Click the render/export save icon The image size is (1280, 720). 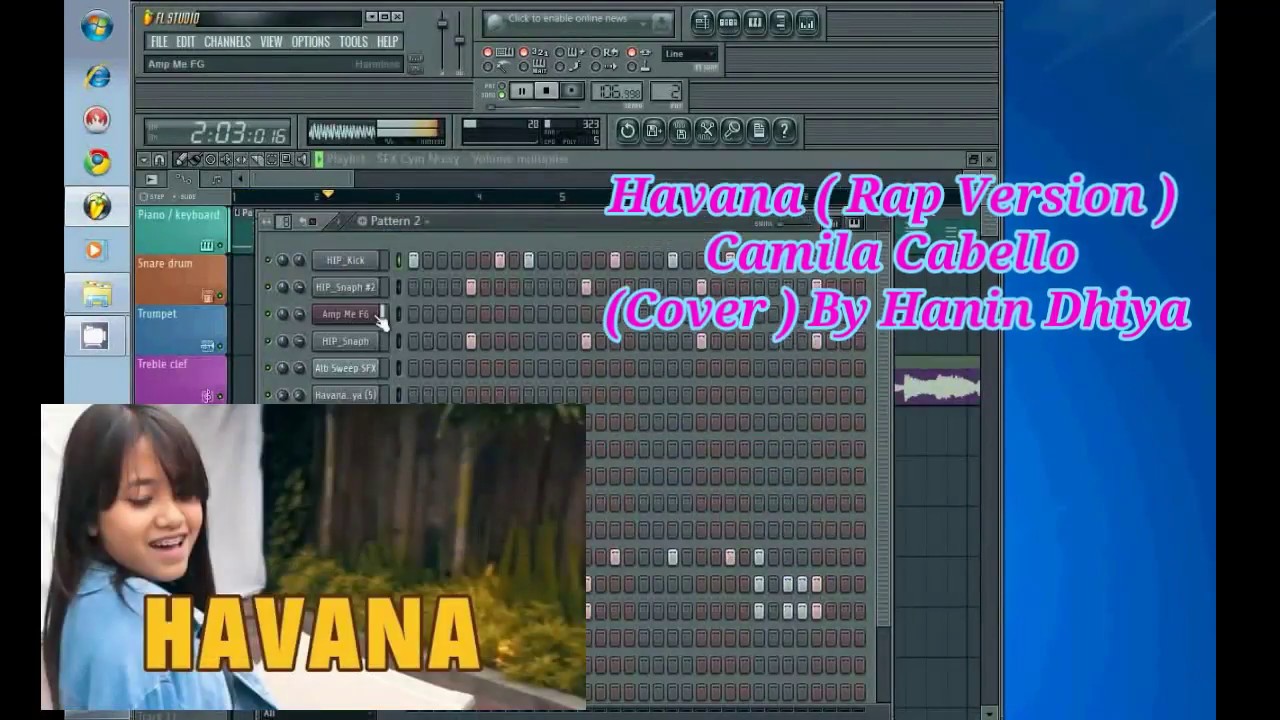click(680, 130)
